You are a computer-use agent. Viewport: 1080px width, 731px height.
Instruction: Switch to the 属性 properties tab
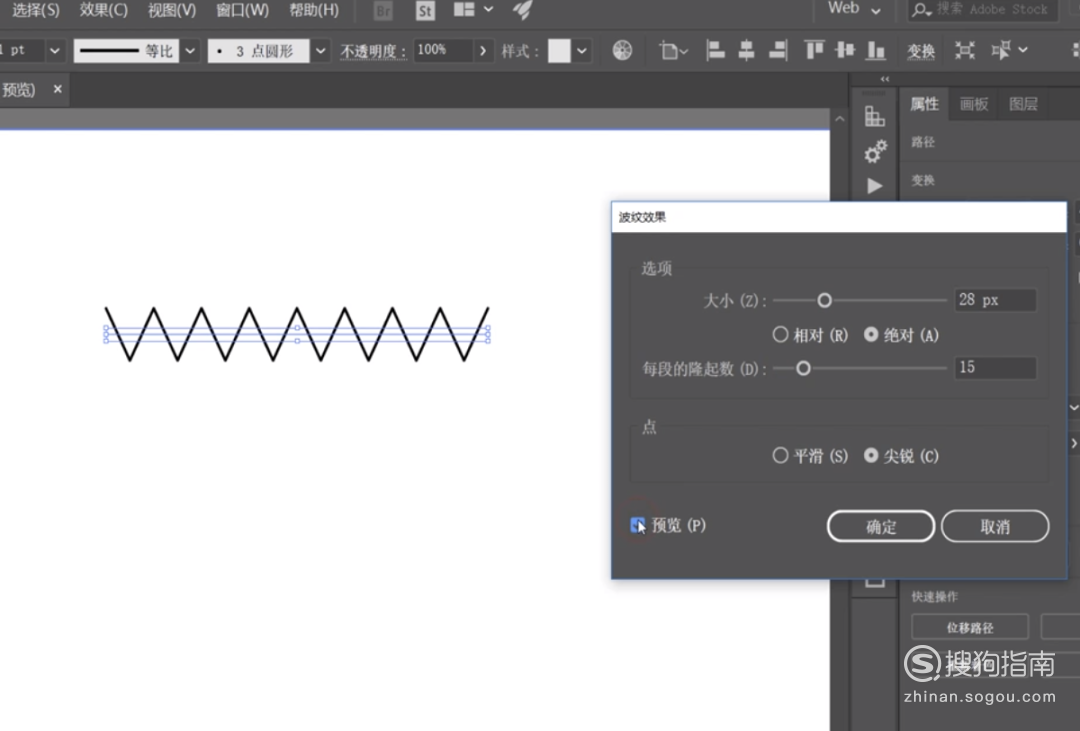click(x=924, y=104)
